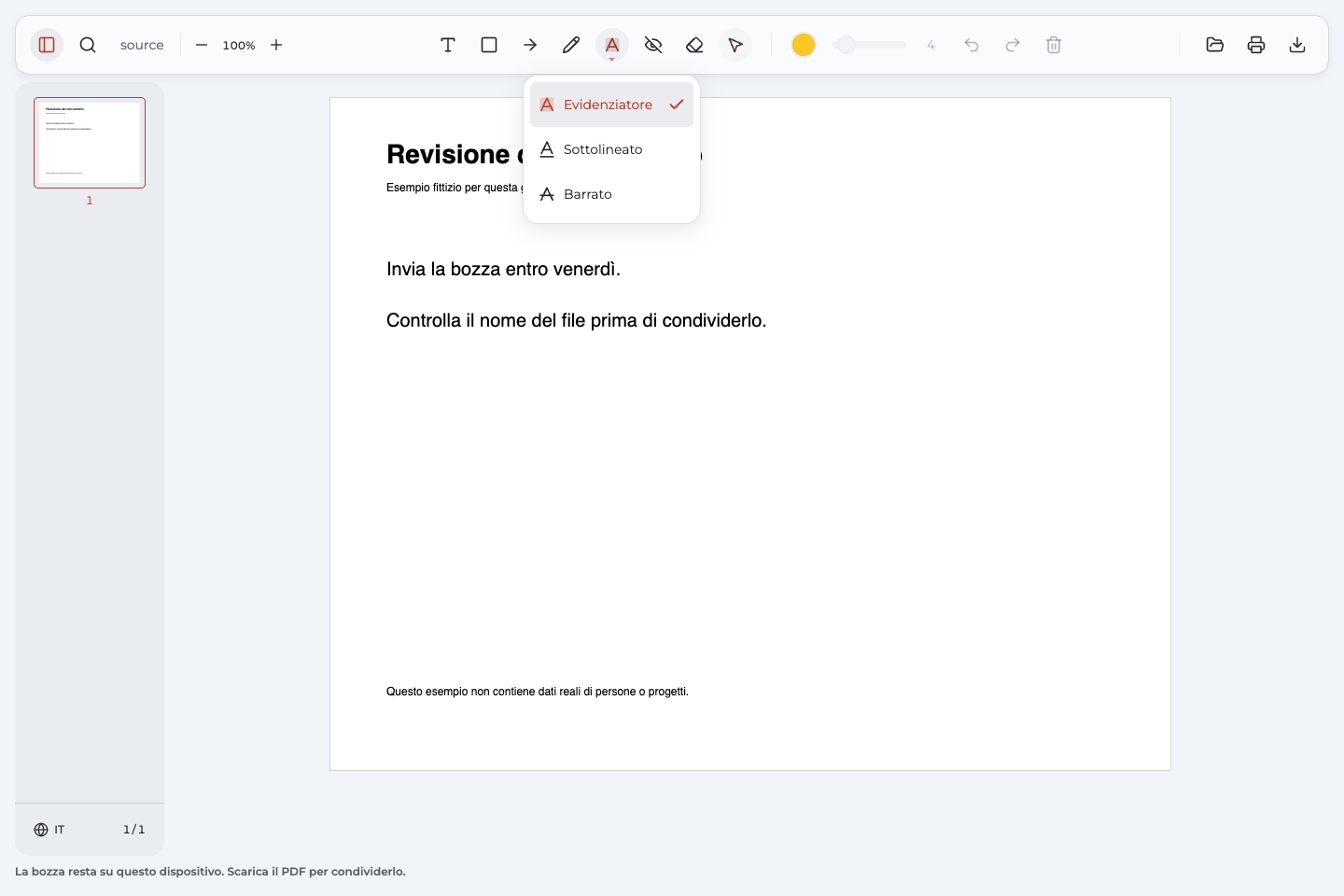Click the 'La bozza resta su questo dispositivo' note
The image size is (1344, 896).
click(x=210, y=872)
